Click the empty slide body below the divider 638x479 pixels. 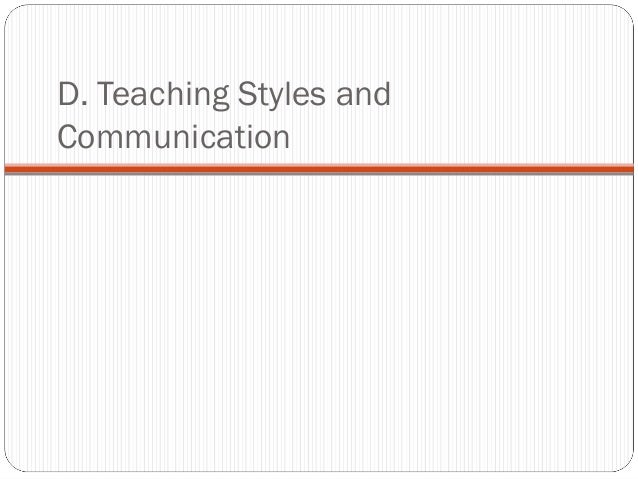click(319, 322)
